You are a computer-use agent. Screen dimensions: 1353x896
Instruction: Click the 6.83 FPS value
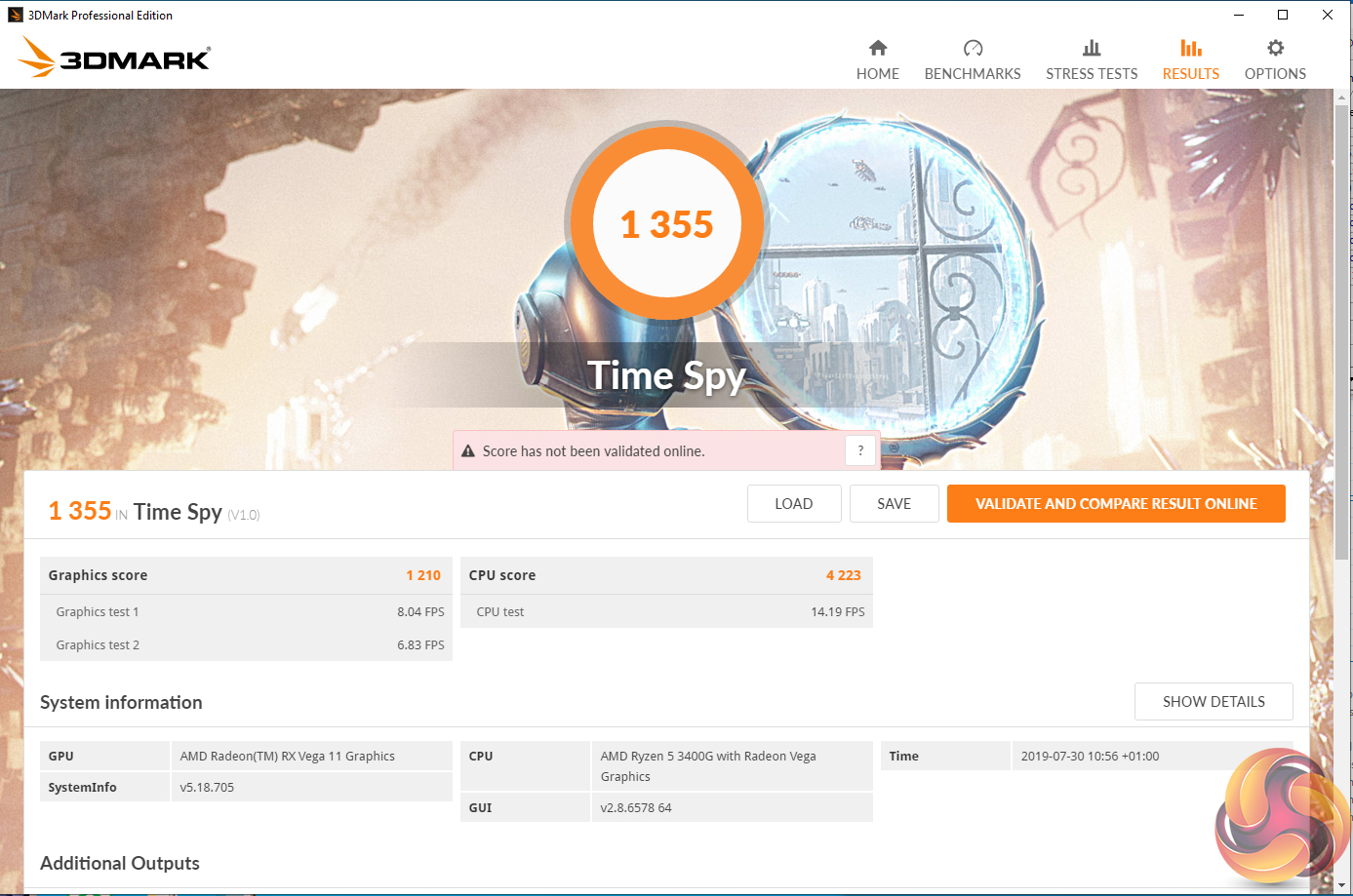[420, 645]
